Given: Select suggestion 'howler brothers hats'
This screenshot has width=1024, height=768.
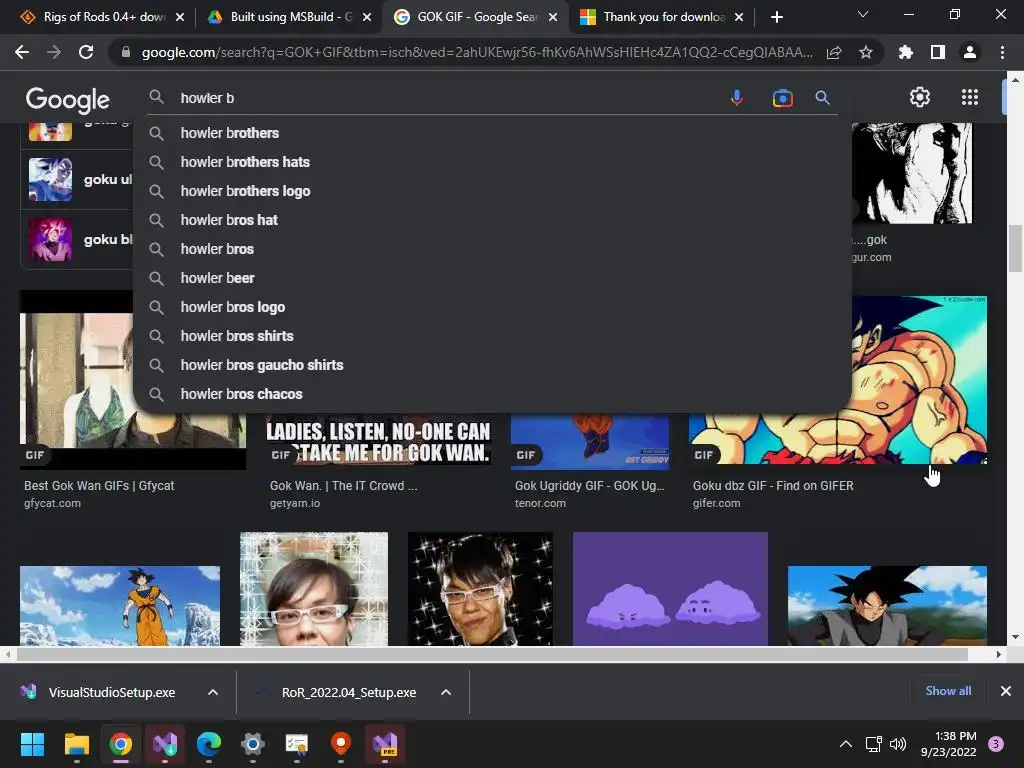Looking at the screenshot, I should coord(492,162).
